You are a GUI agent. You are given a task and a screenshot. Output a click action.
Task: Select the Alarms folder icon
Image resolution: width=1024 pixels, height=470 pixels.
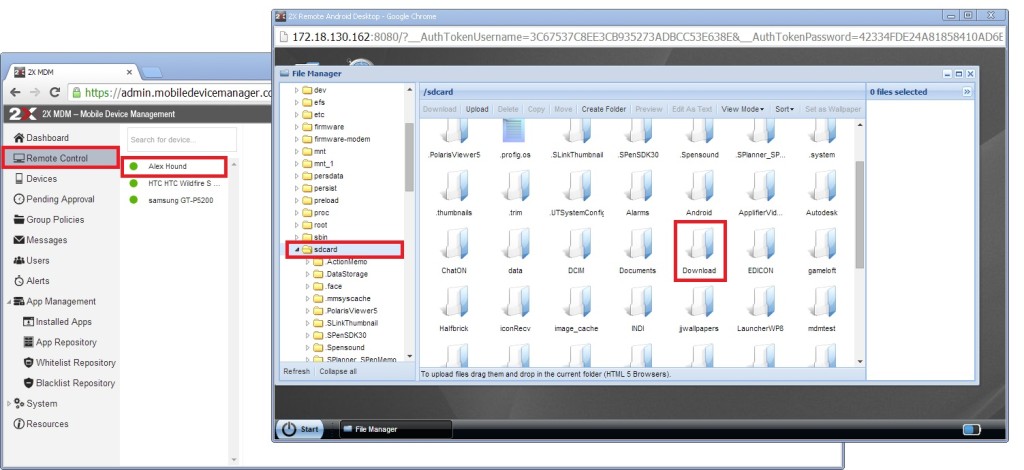[x=637, y=194]
